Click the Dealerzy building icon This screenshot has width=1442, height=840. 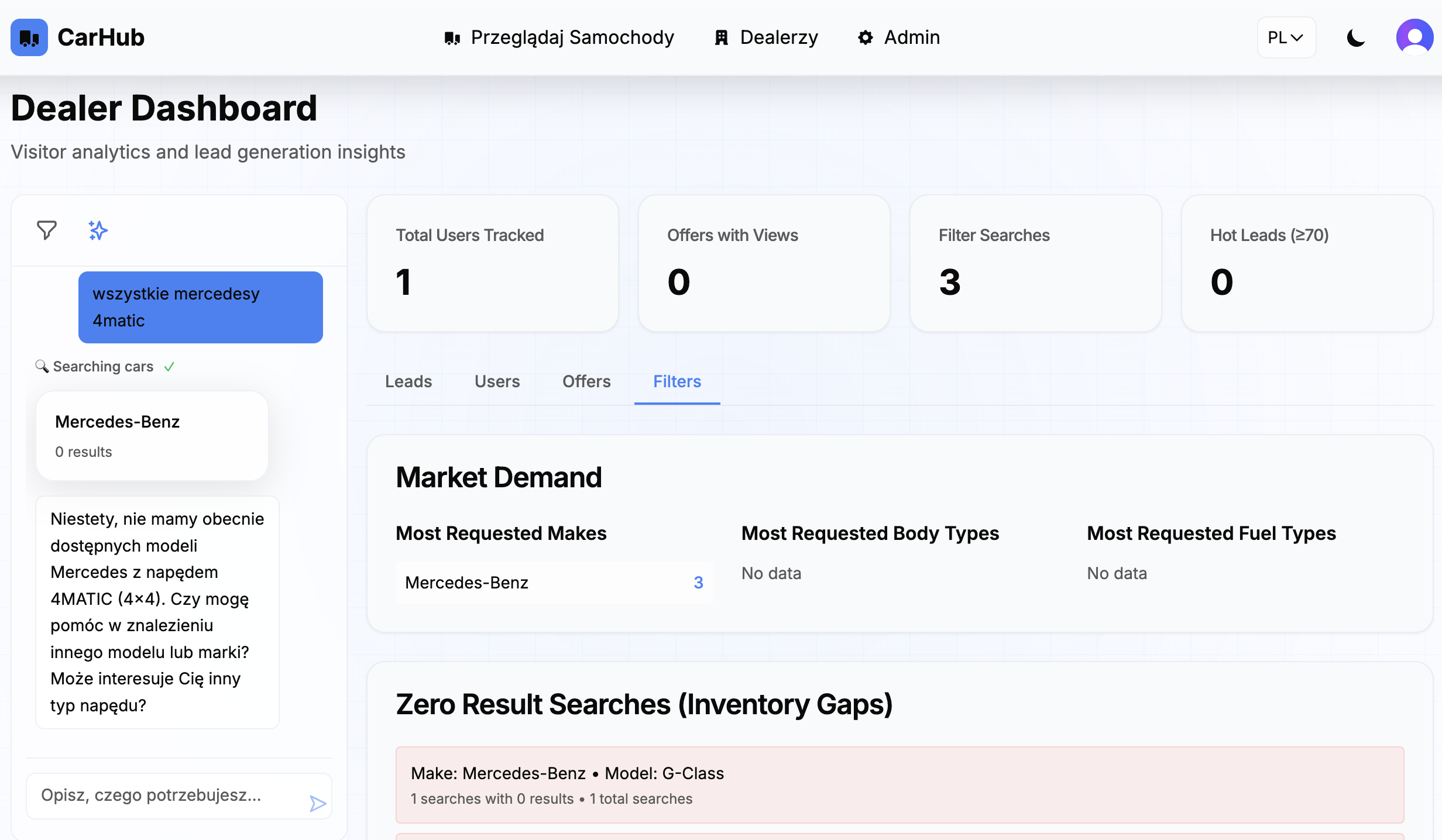[x=722, y=37]
